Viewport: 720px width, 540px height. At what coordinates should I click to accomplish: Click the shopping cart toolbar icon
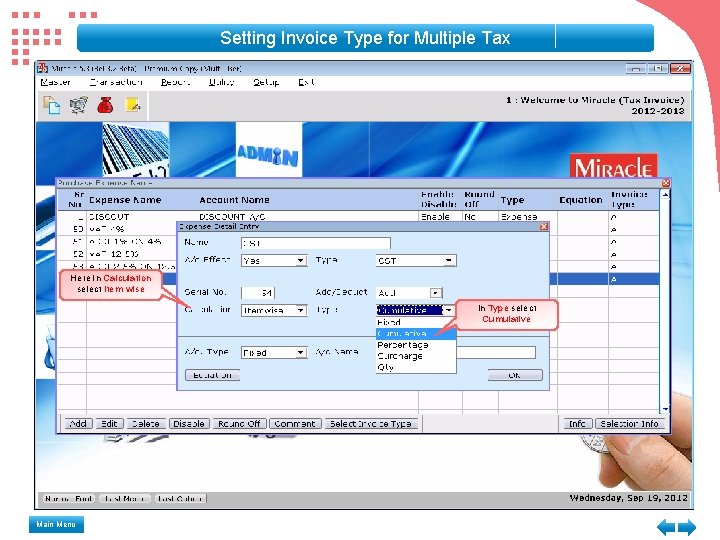click(x=79, y=105)
